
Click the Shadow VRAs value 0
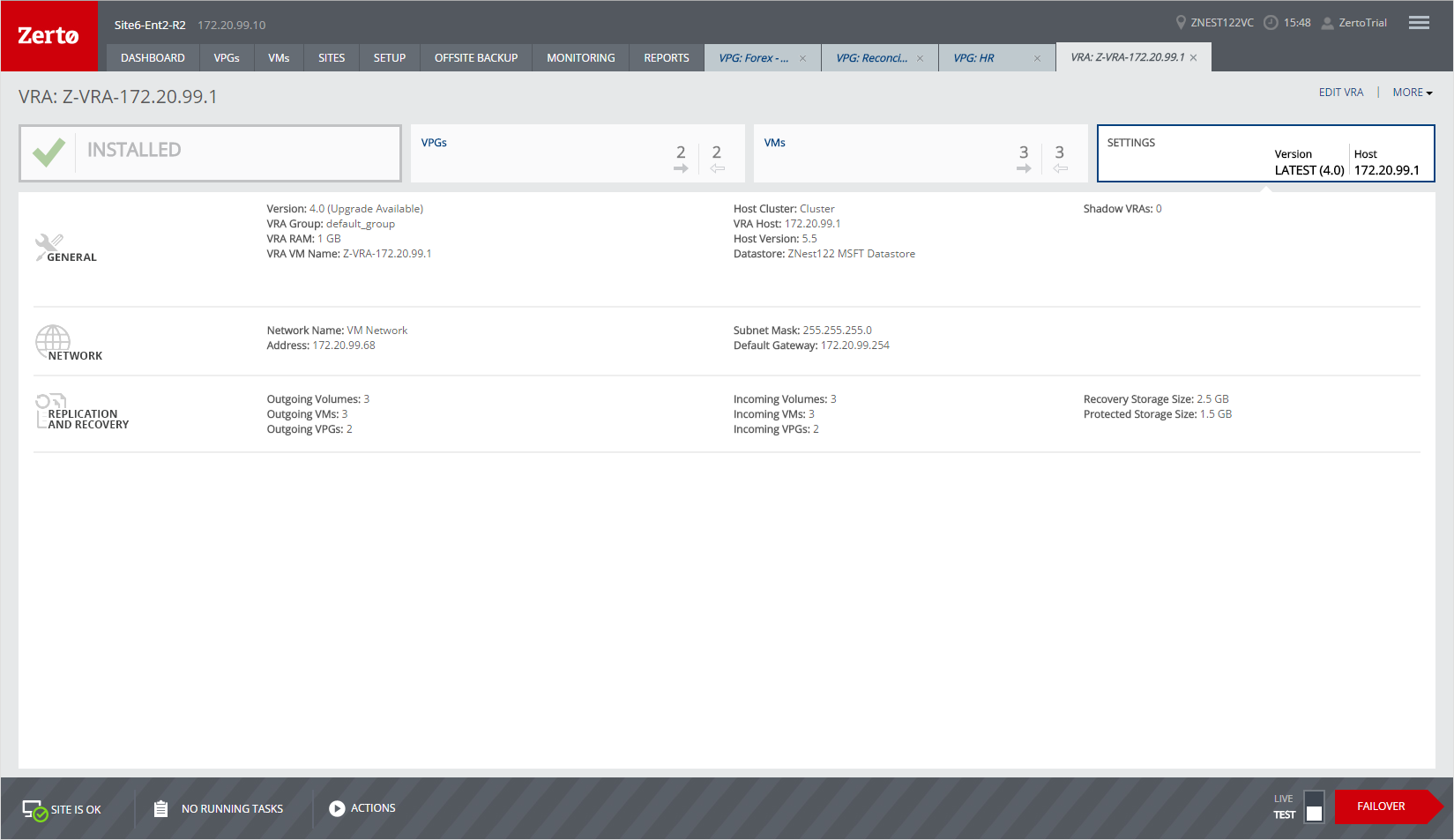pyautogui.click(x=1159, y=209)
